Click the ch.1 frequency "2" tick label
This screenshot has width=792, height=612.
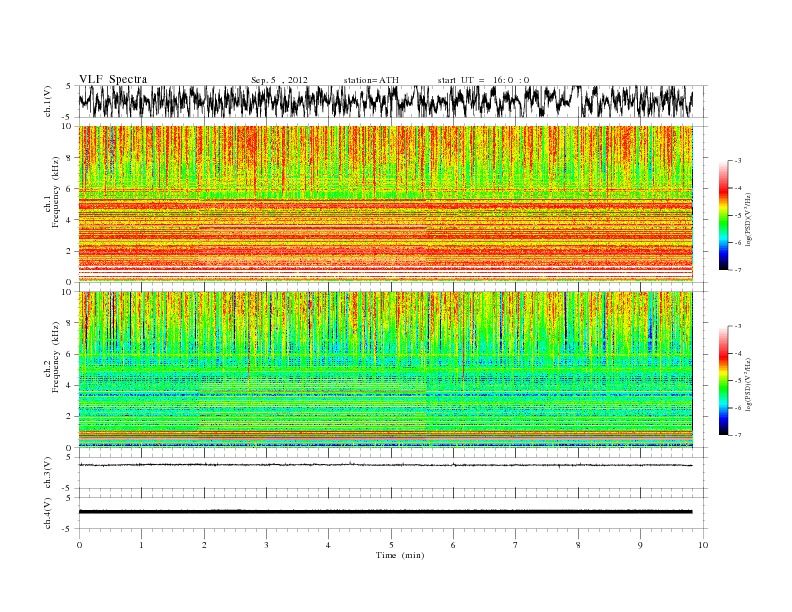(x=70, y=251)
